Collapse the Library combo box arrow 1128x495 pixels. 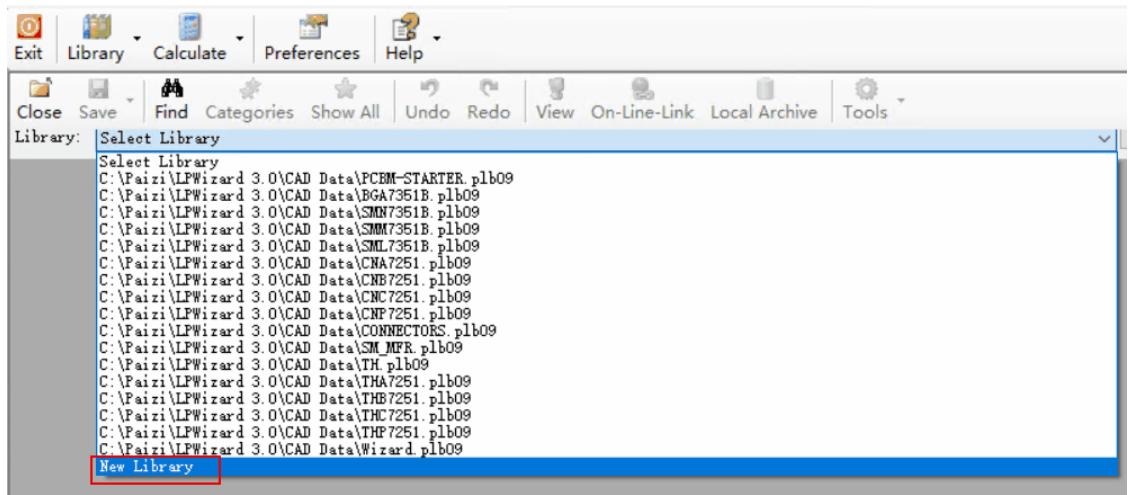1105,139
